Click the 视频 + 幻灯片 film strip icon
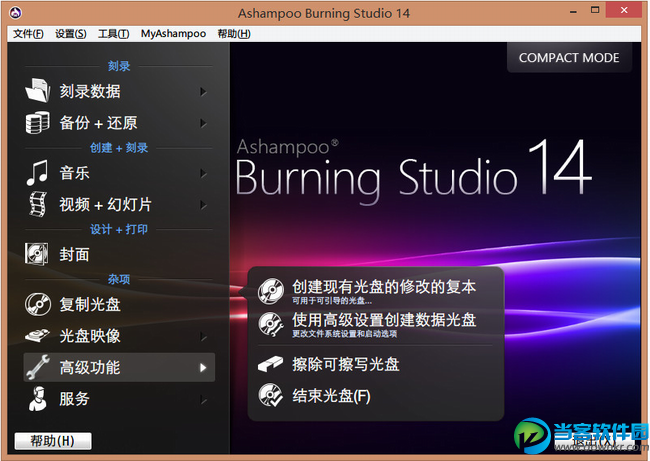Viewport: 650px width, 461px height. coord(38,204)
